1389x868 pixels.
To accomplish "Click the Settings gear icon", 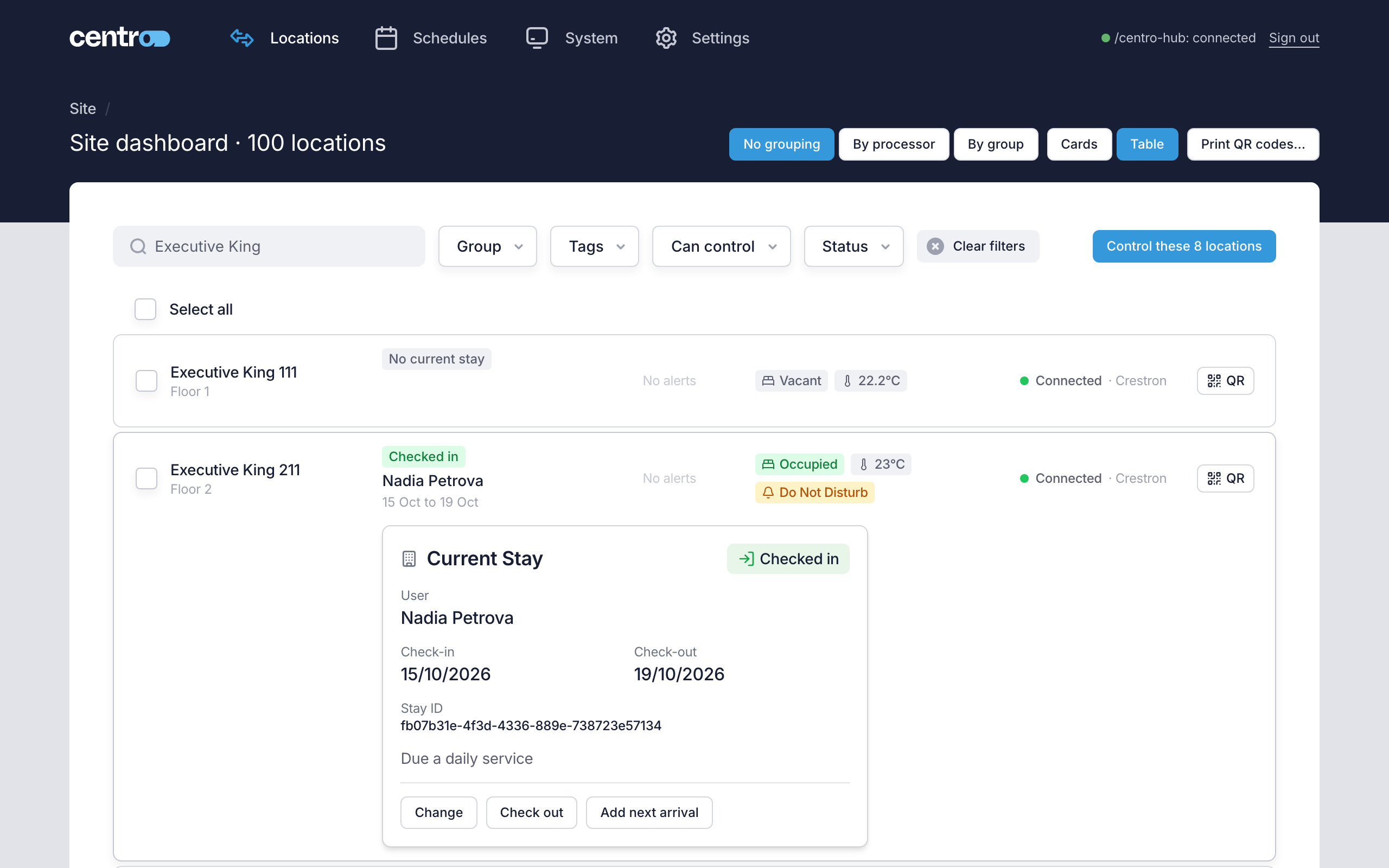I will (x=666, y=38).
